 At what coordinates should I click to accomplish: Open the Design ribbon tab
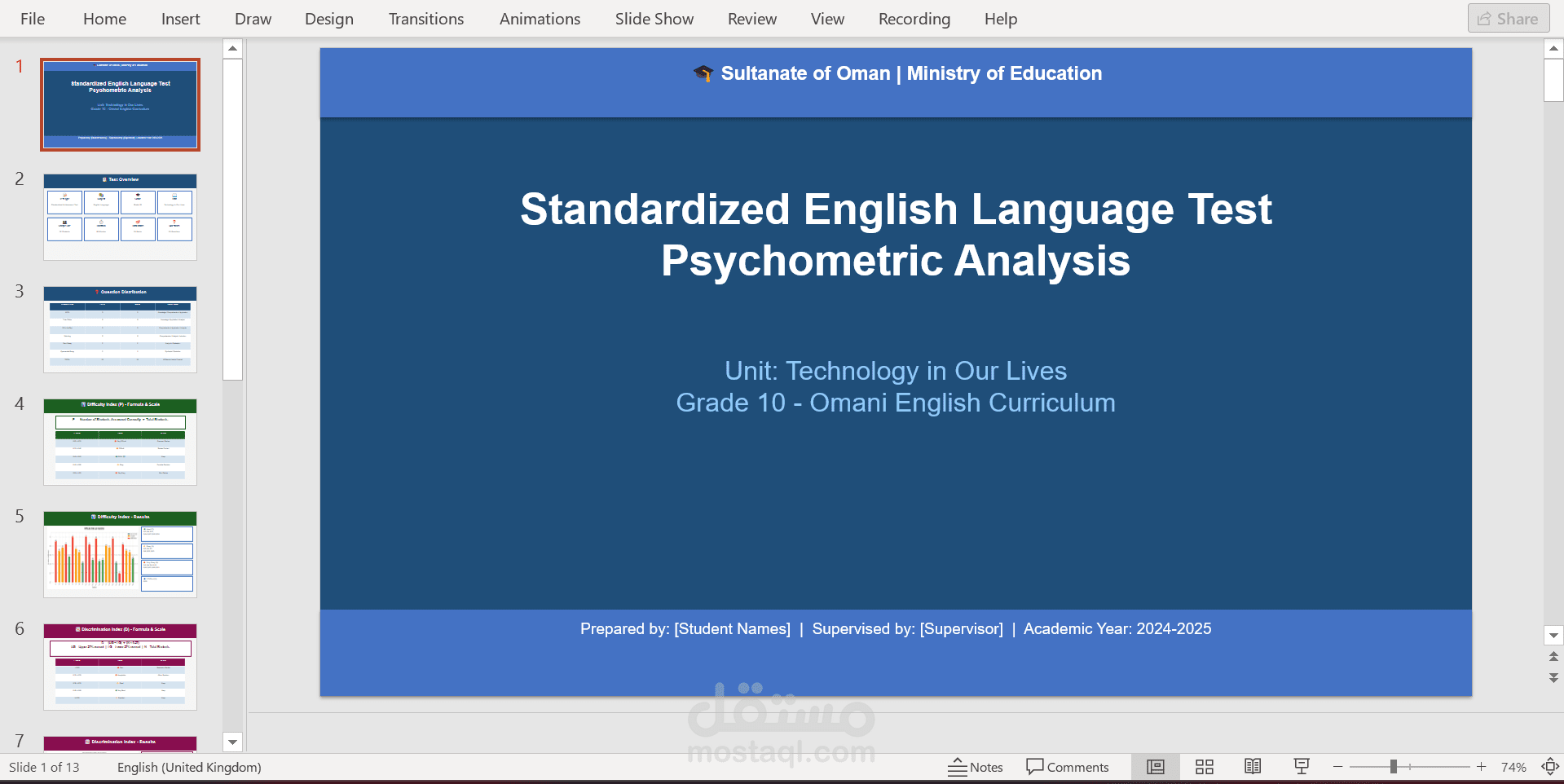[x=328, y=18]
